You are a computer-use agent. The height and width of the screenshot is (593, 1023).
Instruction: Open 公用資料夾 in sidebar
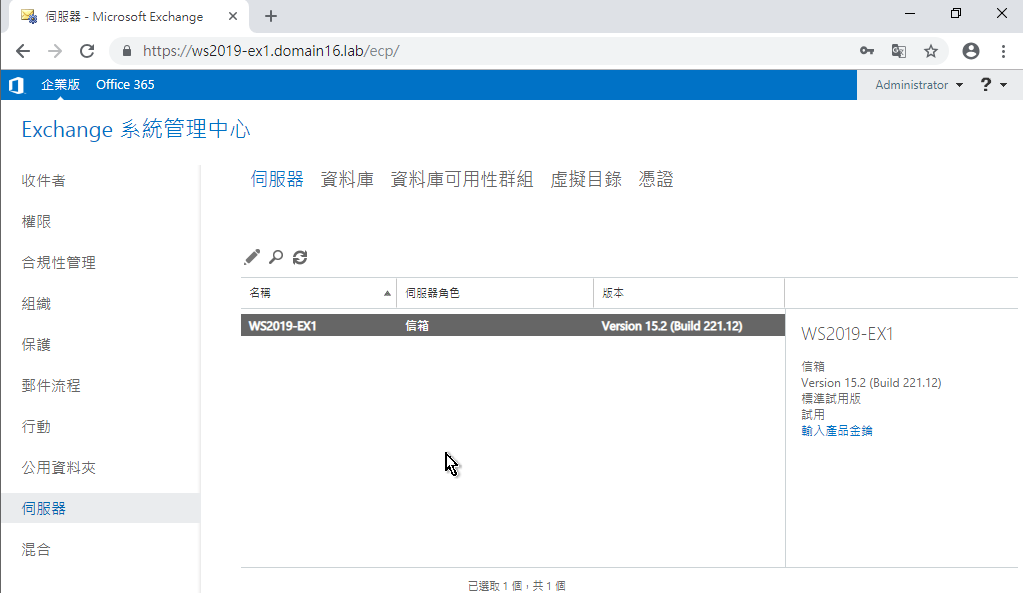59,468
